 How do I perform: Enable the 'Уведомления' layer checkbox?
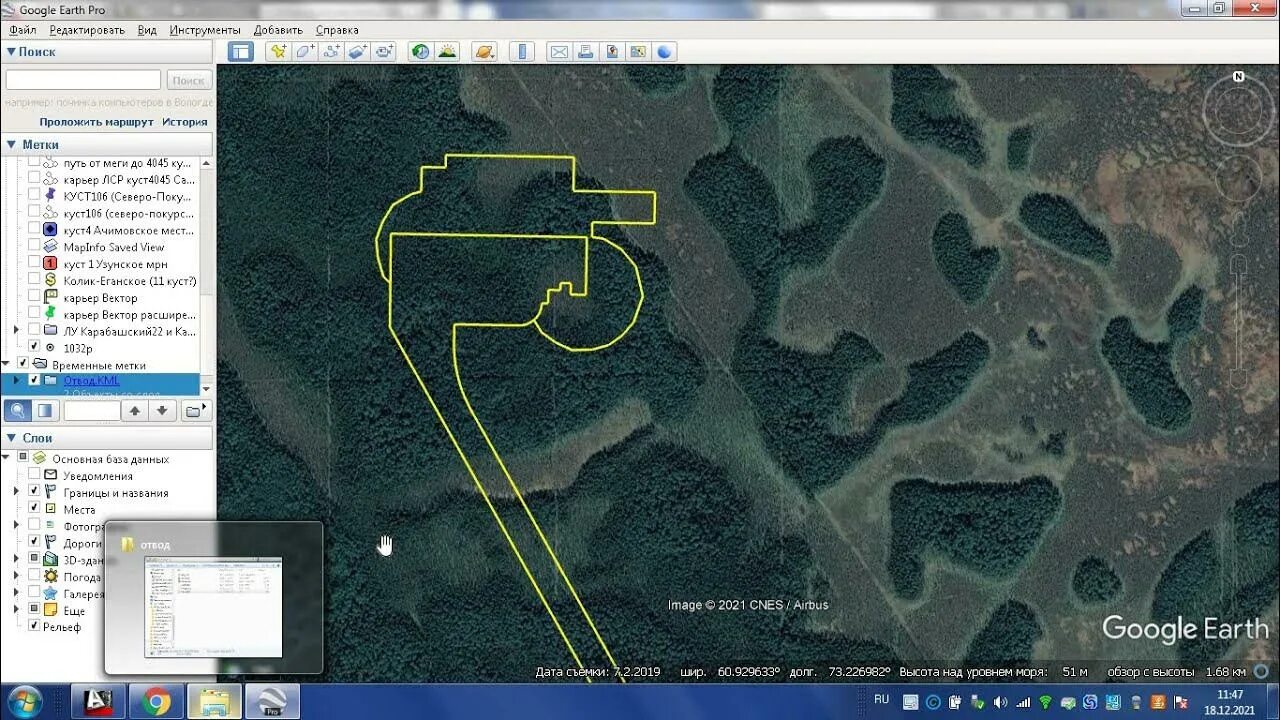click(34, 475)
